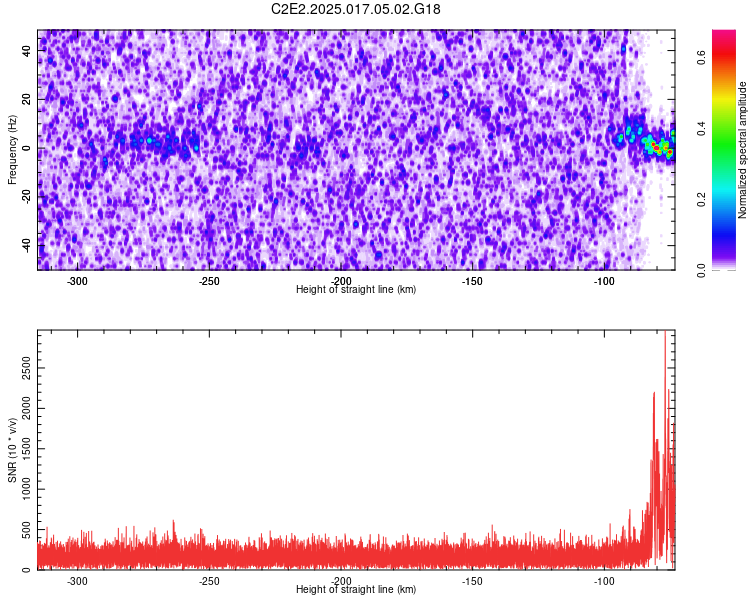Image resolution: width=750 pixels, height=600 pixels.
Task: Click the 0.0 tick label on the colorbar
Action: click(x=701, y=270)
